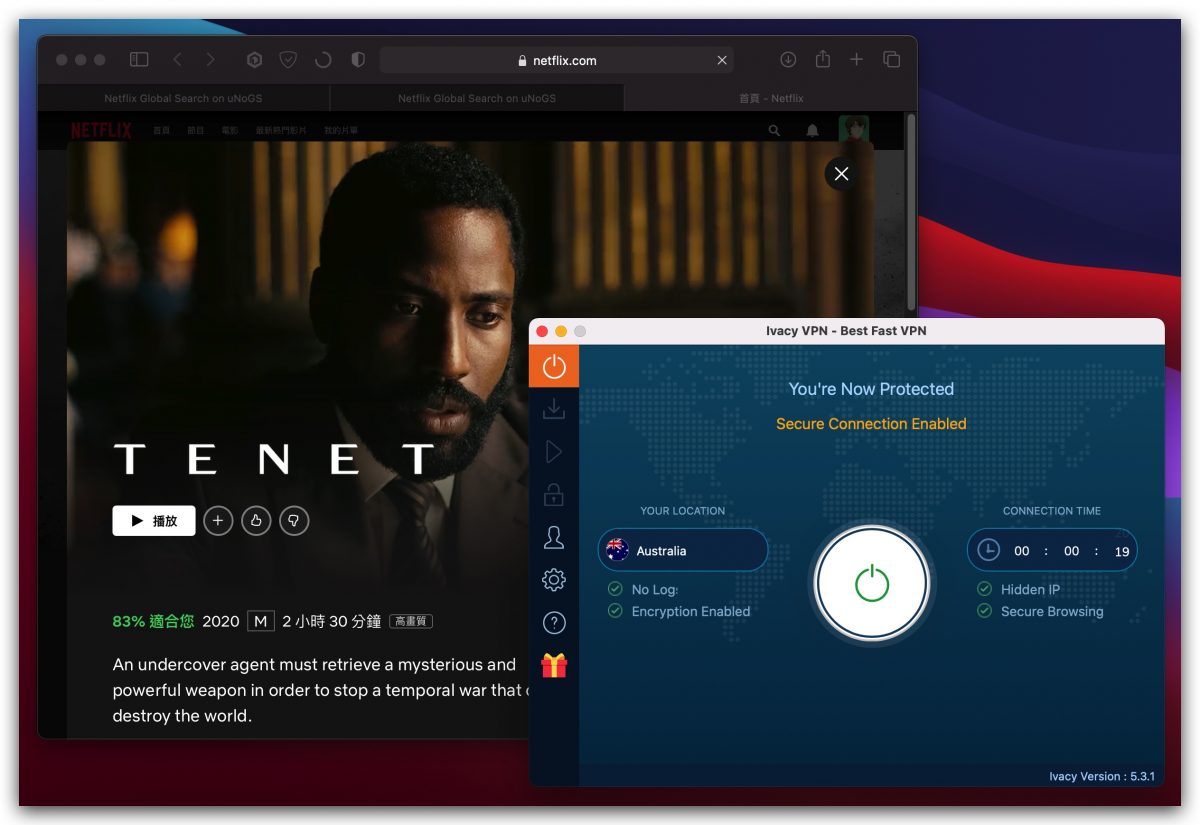Go forward in Safari
1200x825 pixels.
click(x=210, y=60)
